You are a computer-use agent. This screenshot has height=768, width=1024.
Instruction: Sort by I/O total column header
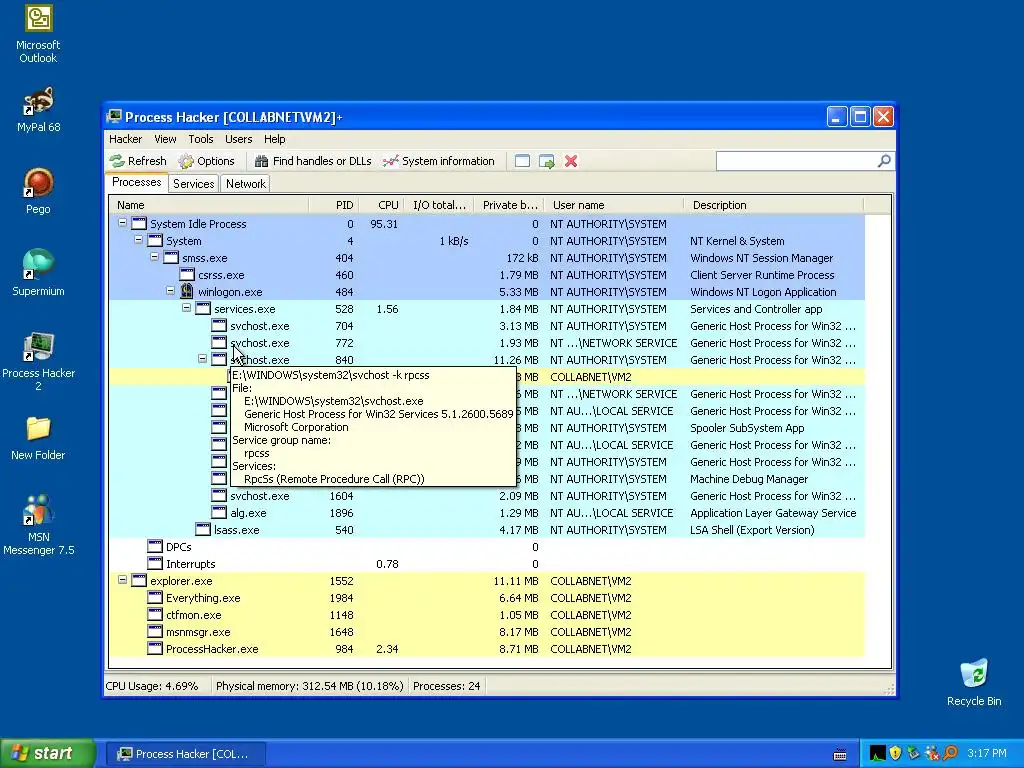pyautogui.click(x=439, y=205)
